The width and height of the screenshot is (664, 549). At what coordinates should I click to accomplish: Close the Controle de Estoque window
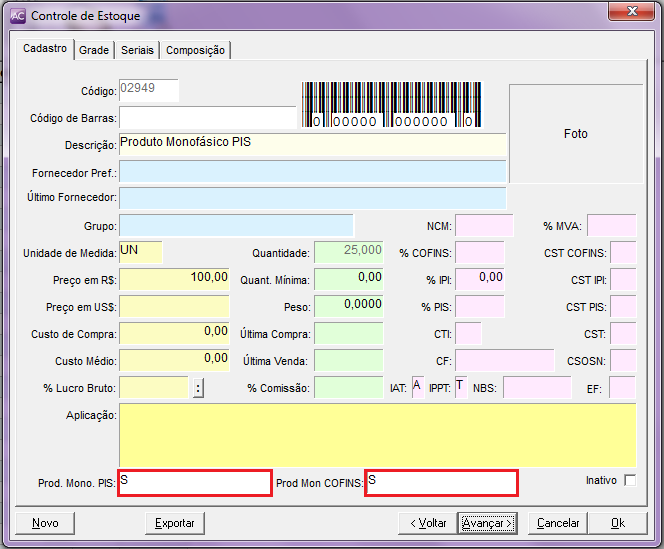pos(631,14)
